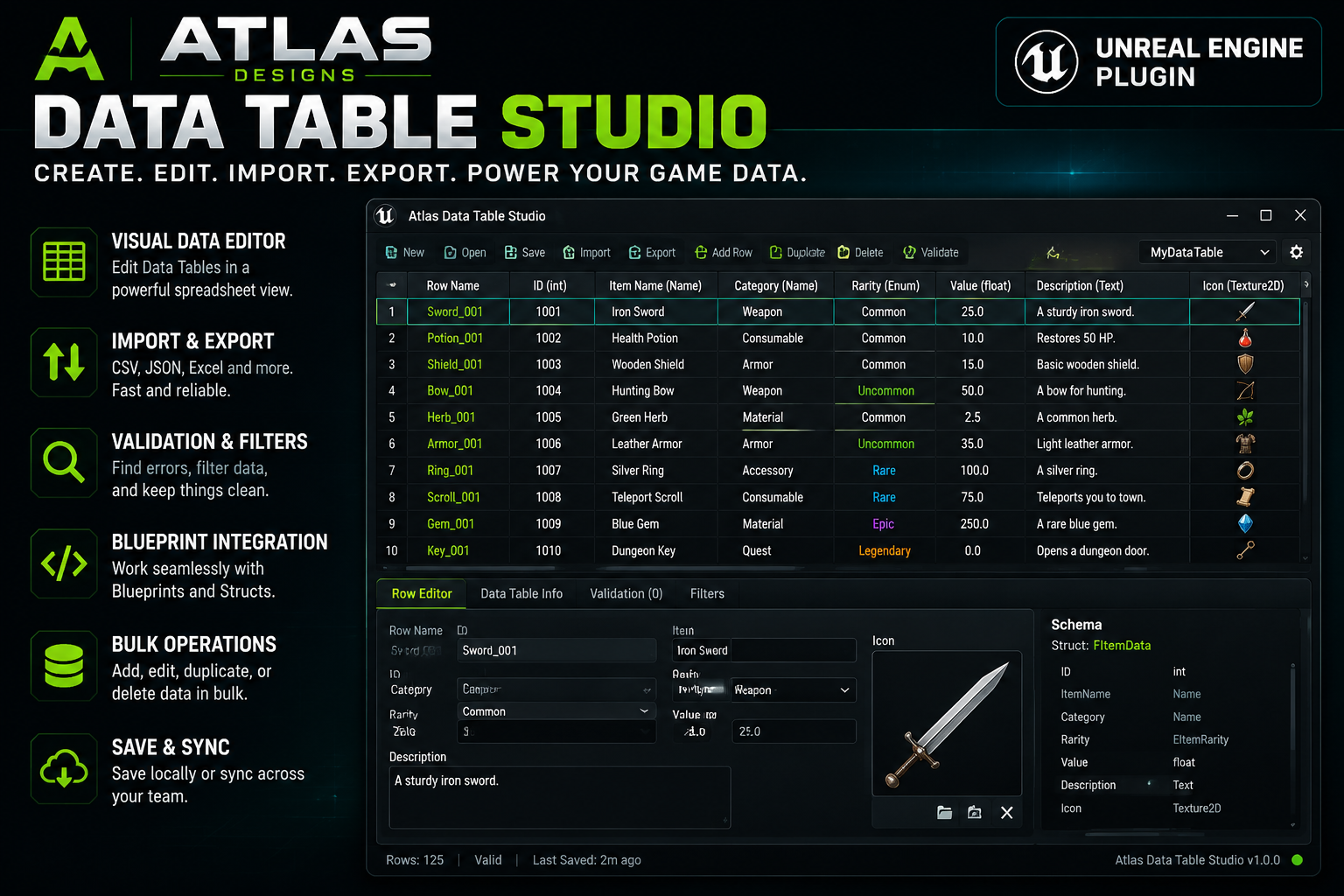Click the Value field showing 25.0
The image size is (1344, 896).
pos(794,731)
